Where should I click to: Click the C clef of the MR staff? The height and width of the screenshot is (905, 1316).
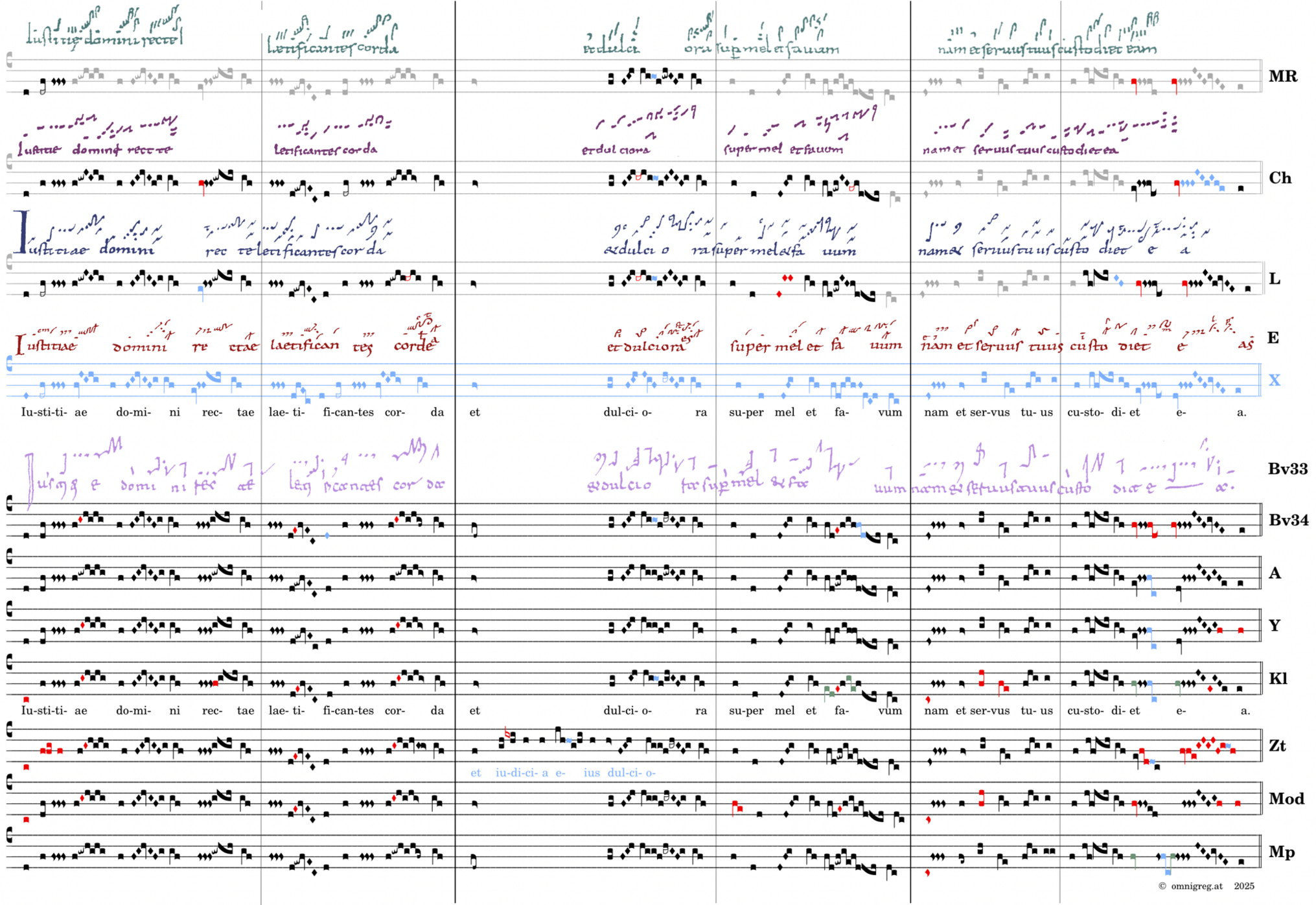pyautogui.click(x=9, y=61)
